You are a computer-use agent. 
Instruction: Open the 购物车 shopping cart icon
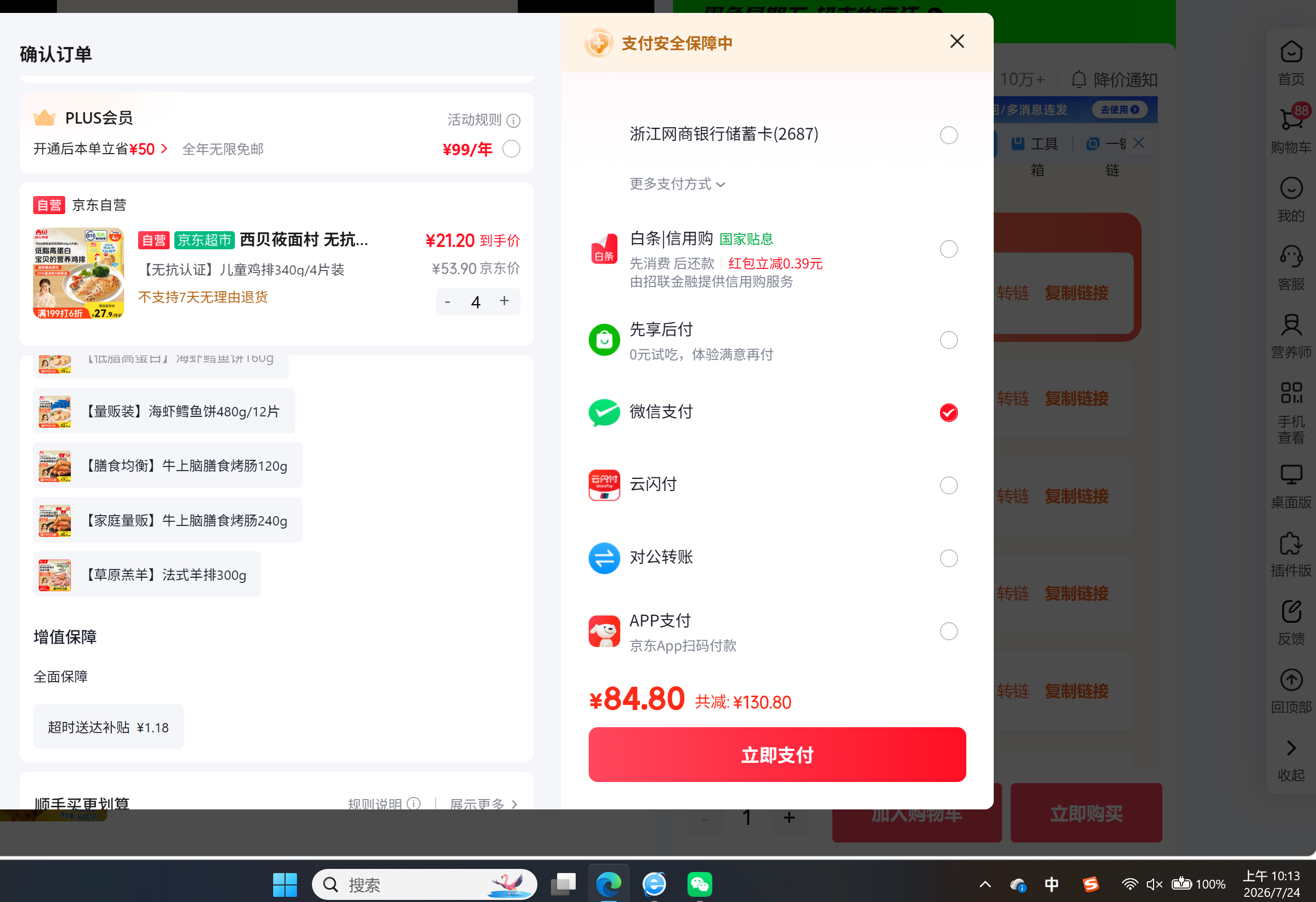coord(1291,119)
